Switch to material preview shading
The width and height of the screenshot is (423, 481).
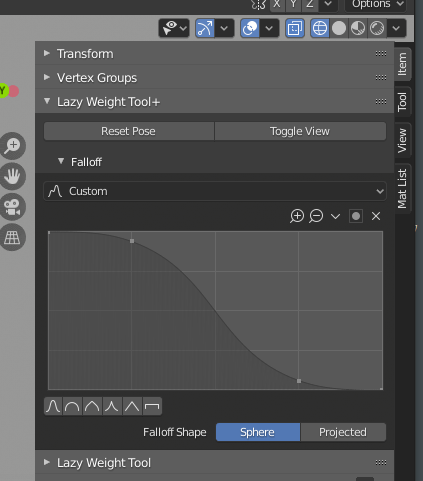[358, 28]
